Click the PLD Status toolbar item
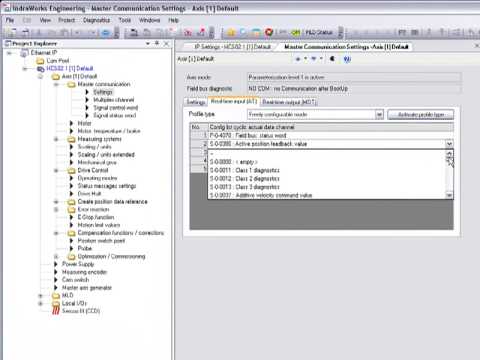The width and height of the screenshot is (480, 360). pyautogui.click(x=319, y=32)
